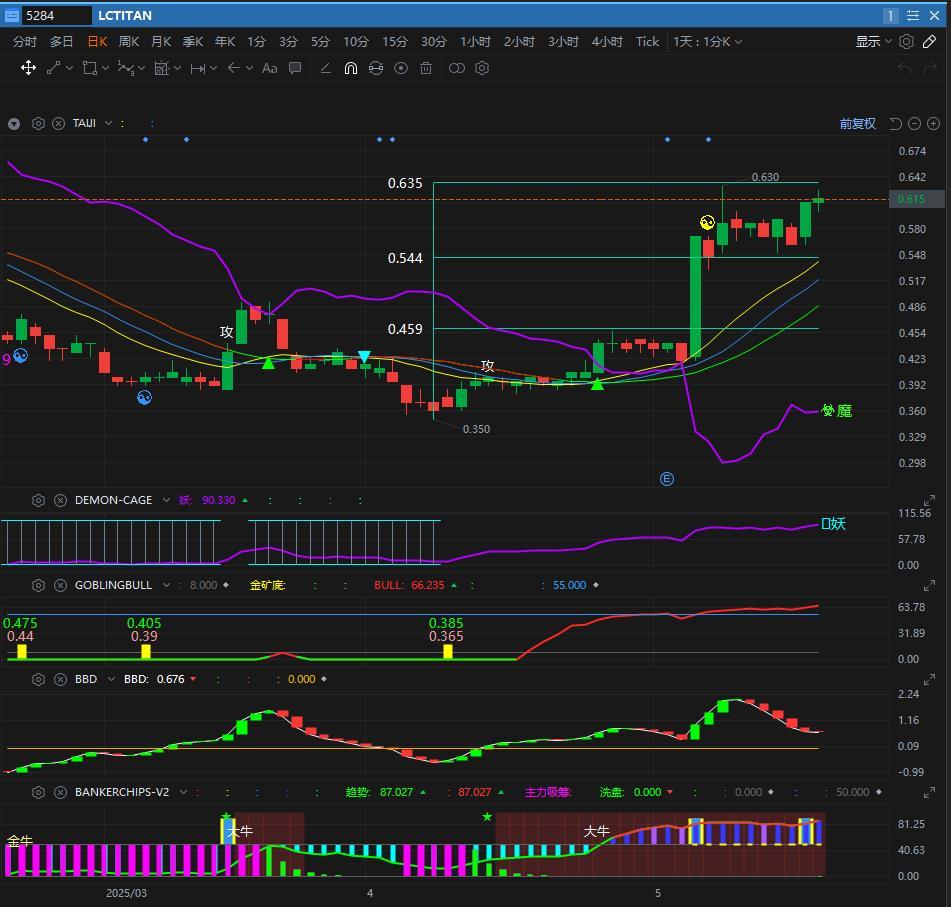Click the window number 1 button
951x907 pixels.
[890, 15]
